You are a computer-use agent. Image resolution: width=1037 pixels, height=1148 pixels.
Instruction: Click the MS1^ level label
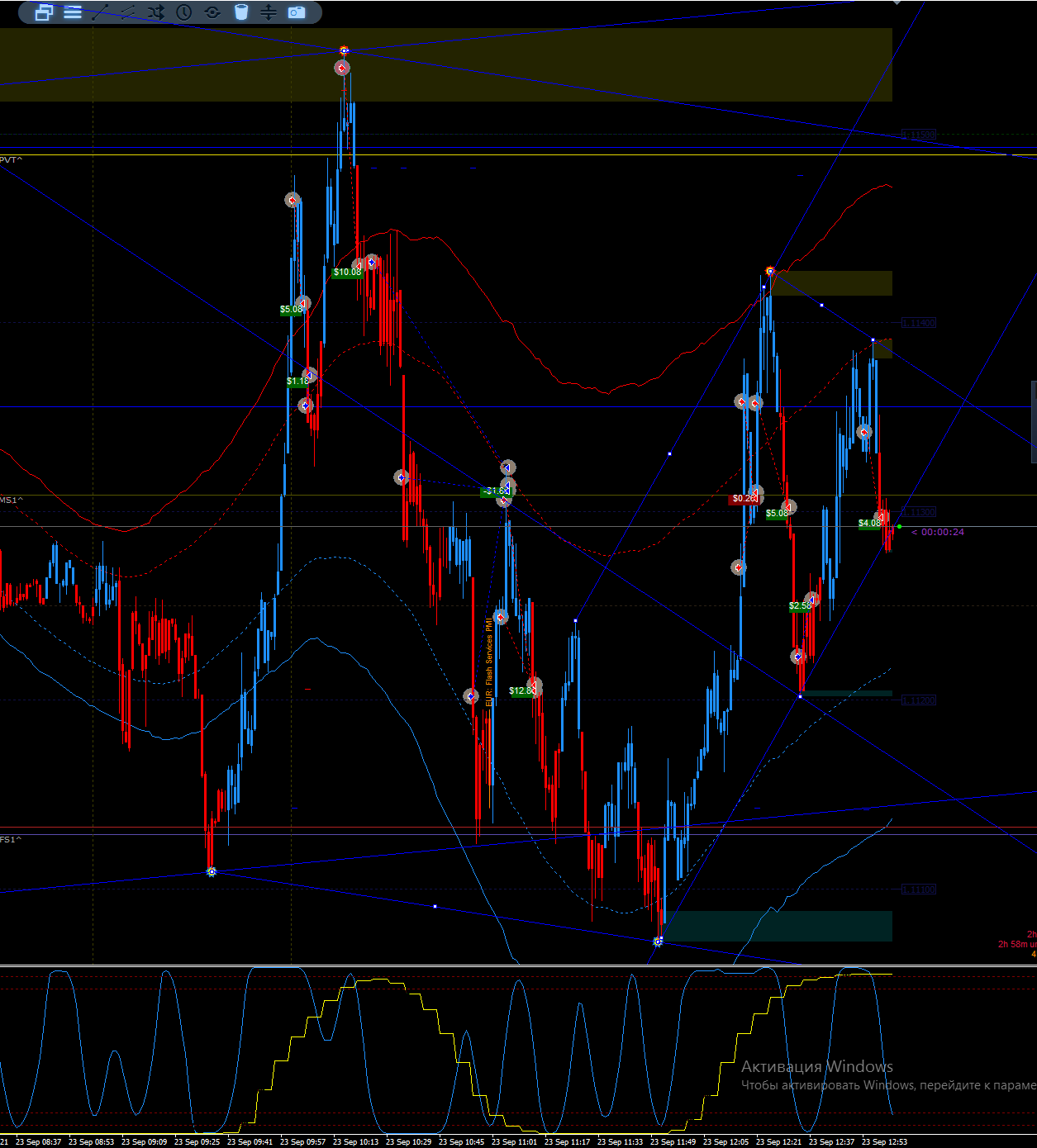11,500
